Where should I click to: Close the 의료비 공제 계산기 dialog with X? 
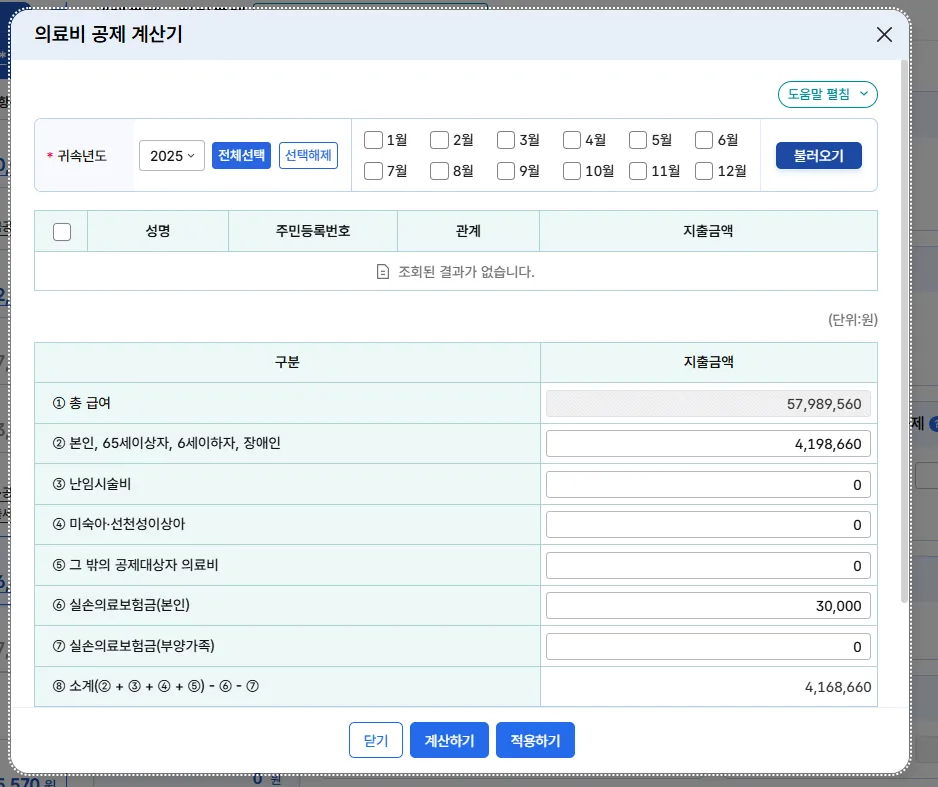884,35
